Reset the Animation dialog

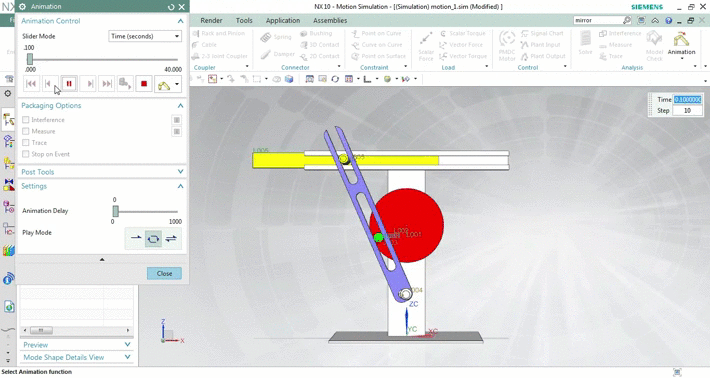click(x=171, y=7)
